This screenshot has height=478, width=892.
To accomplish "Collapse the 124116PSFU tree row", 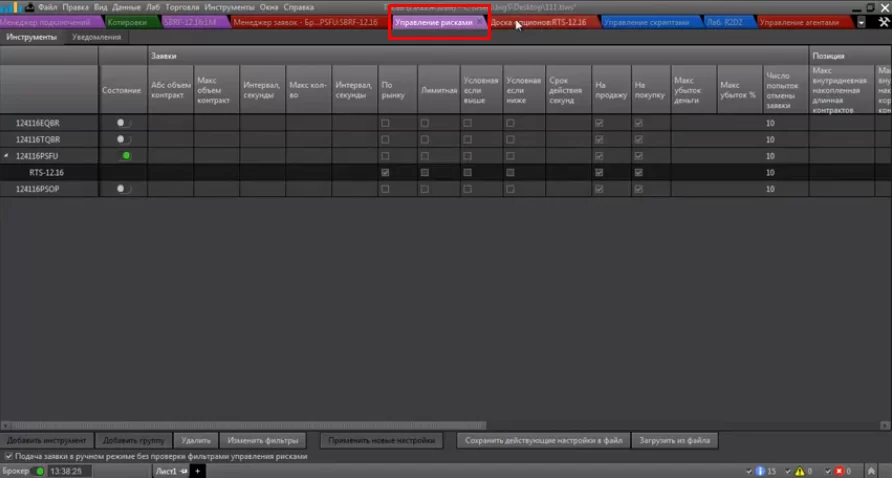I will click(6, 157).
